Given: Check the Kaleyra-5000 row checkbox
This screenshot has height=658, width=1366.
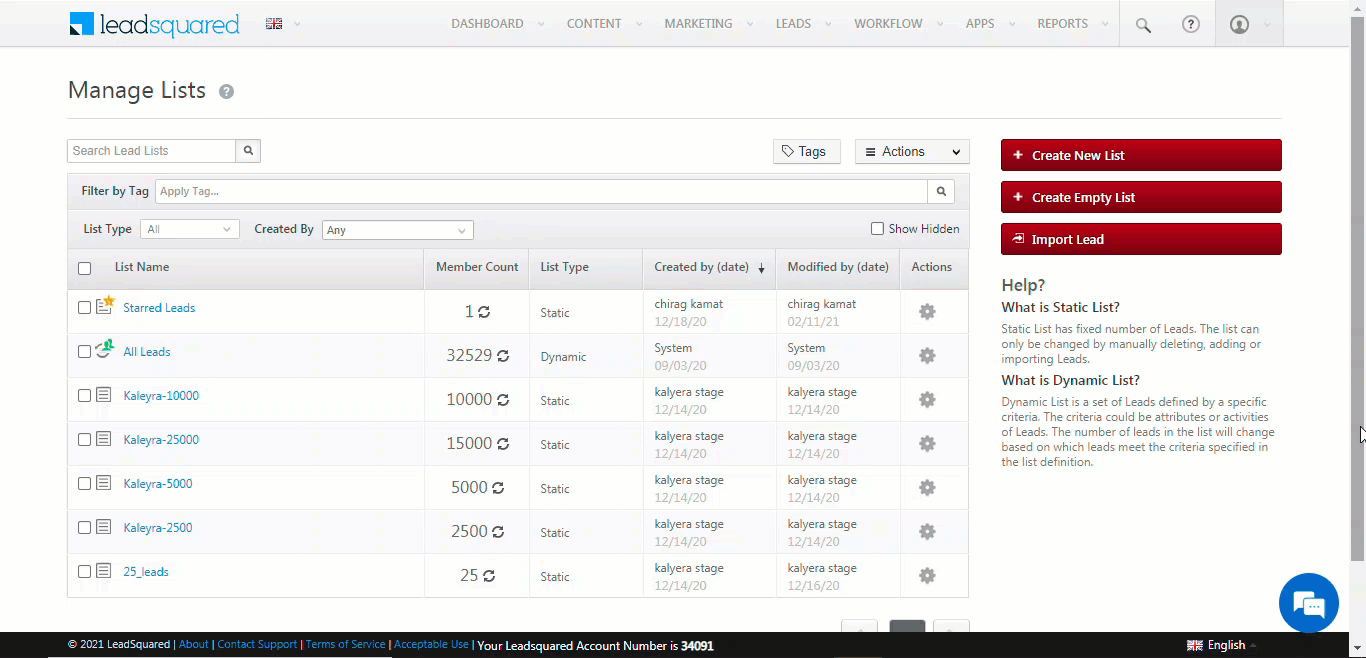Looking at the screenshot, I should click(x=85, y=484).
